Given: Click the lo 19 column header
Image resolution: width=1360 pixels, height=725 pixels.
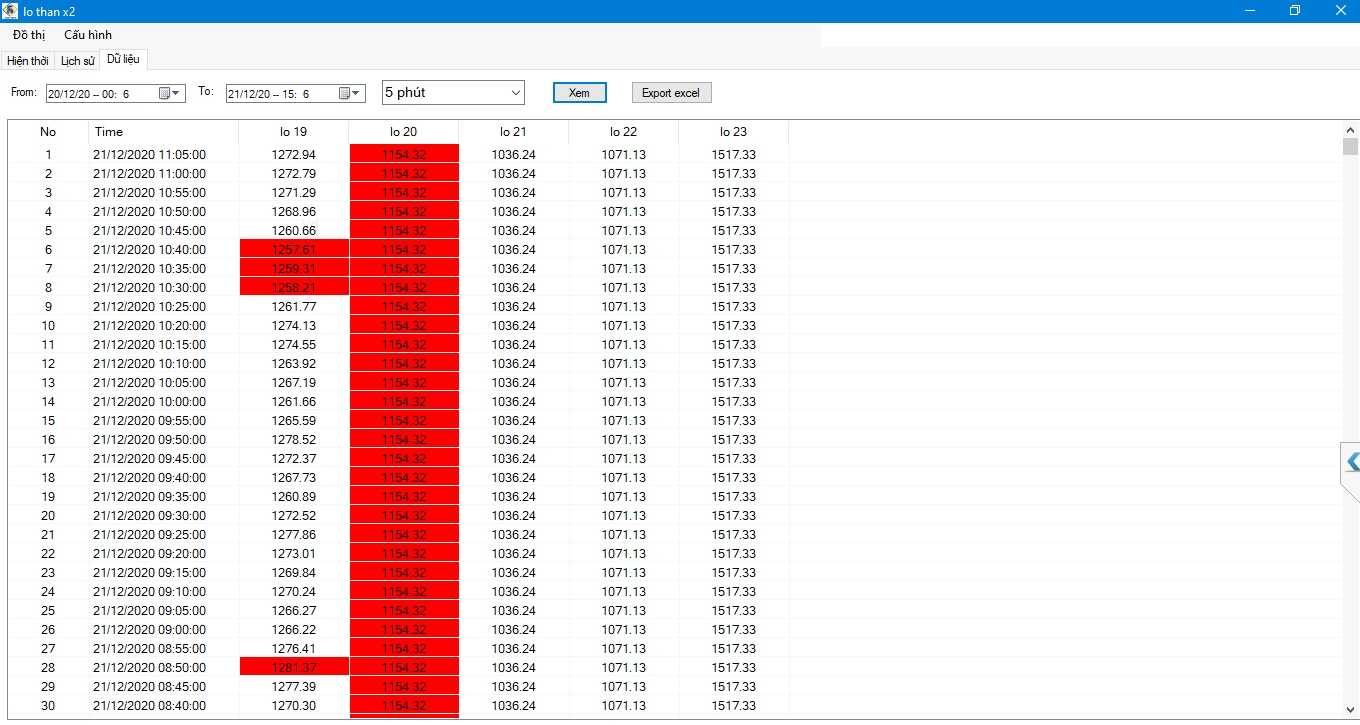Looking at the screenshot, I should [293, 132].
